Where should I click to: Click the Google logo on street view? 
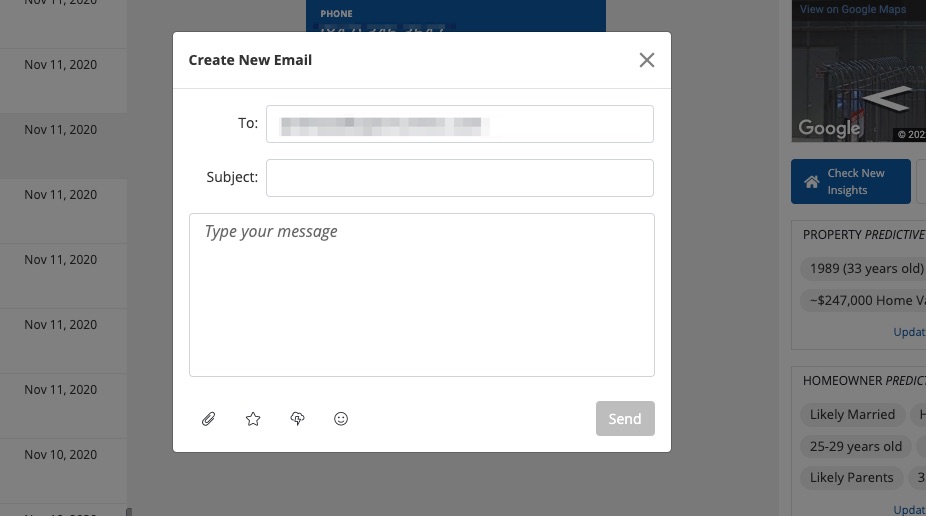pyautogui.click(x=829, y=128)
